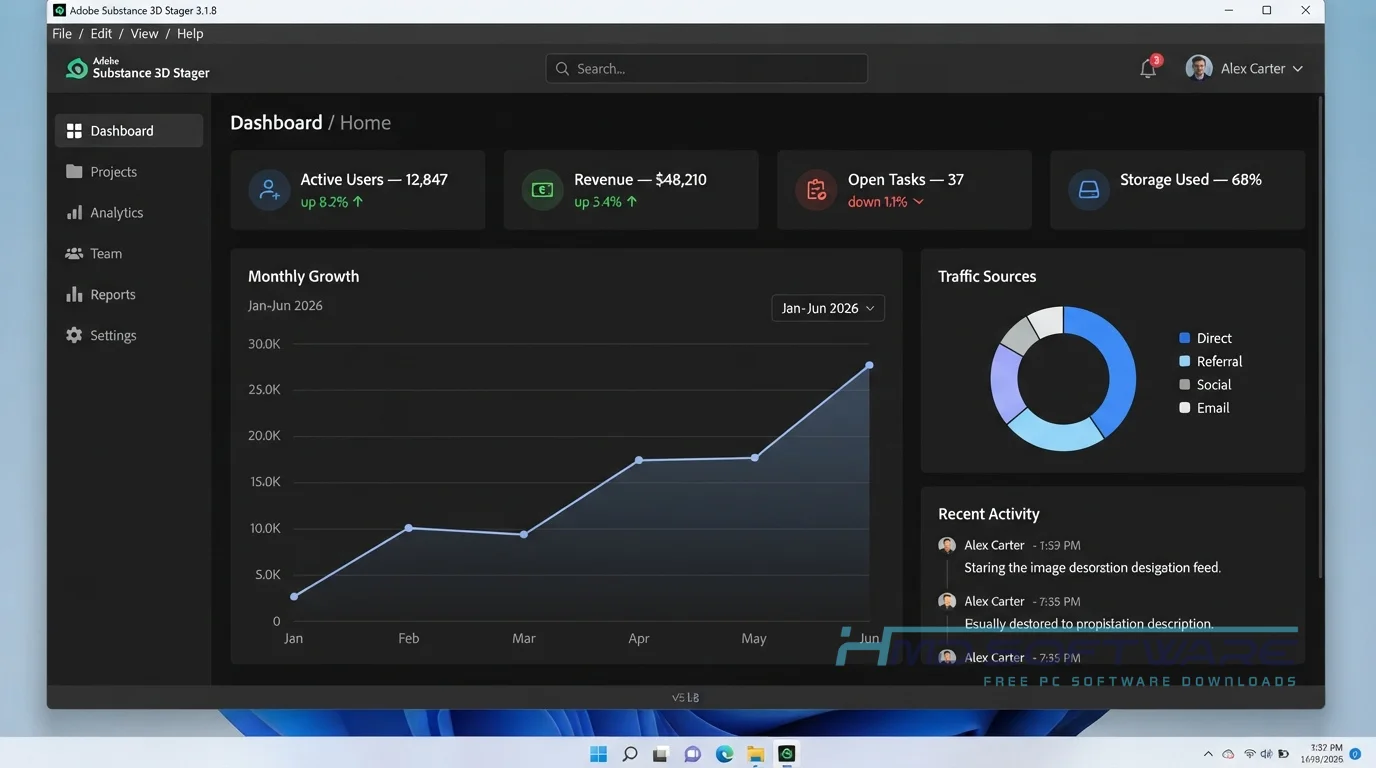Click the Direct legend color swatch
Image resolution: width=1376 pixels, height=768 pixels.
(1185, 338)
